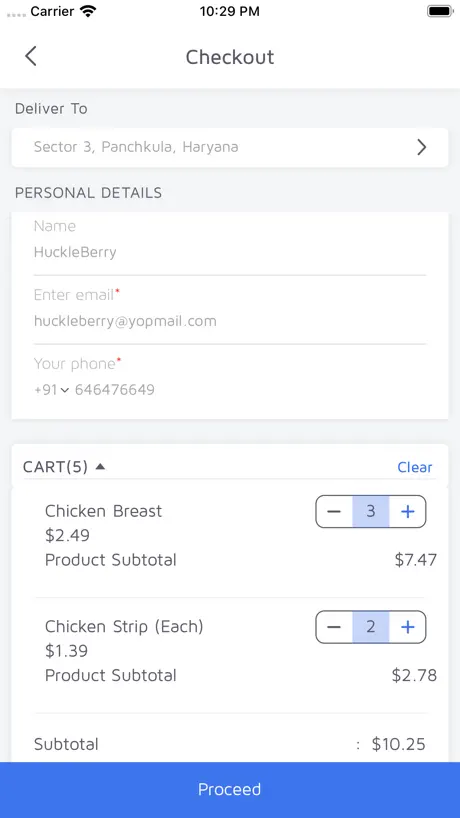This screenshot has width=460, height=818.
Task: Tap the Wi-Fi status icon
Action: click(89, 11)
